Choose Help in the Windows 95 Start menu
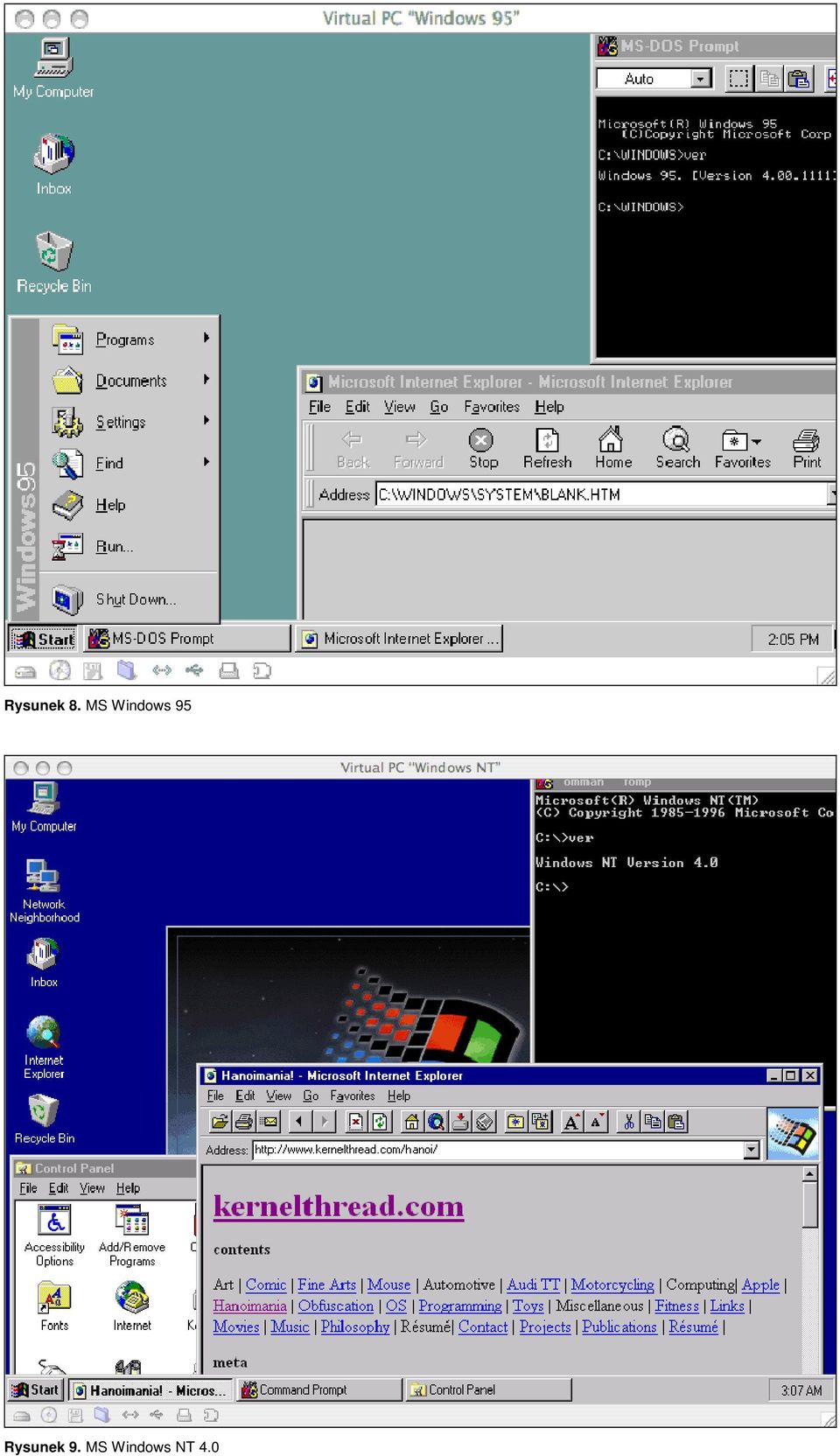Screen dimensions: 840x1456 click(129, 505)
